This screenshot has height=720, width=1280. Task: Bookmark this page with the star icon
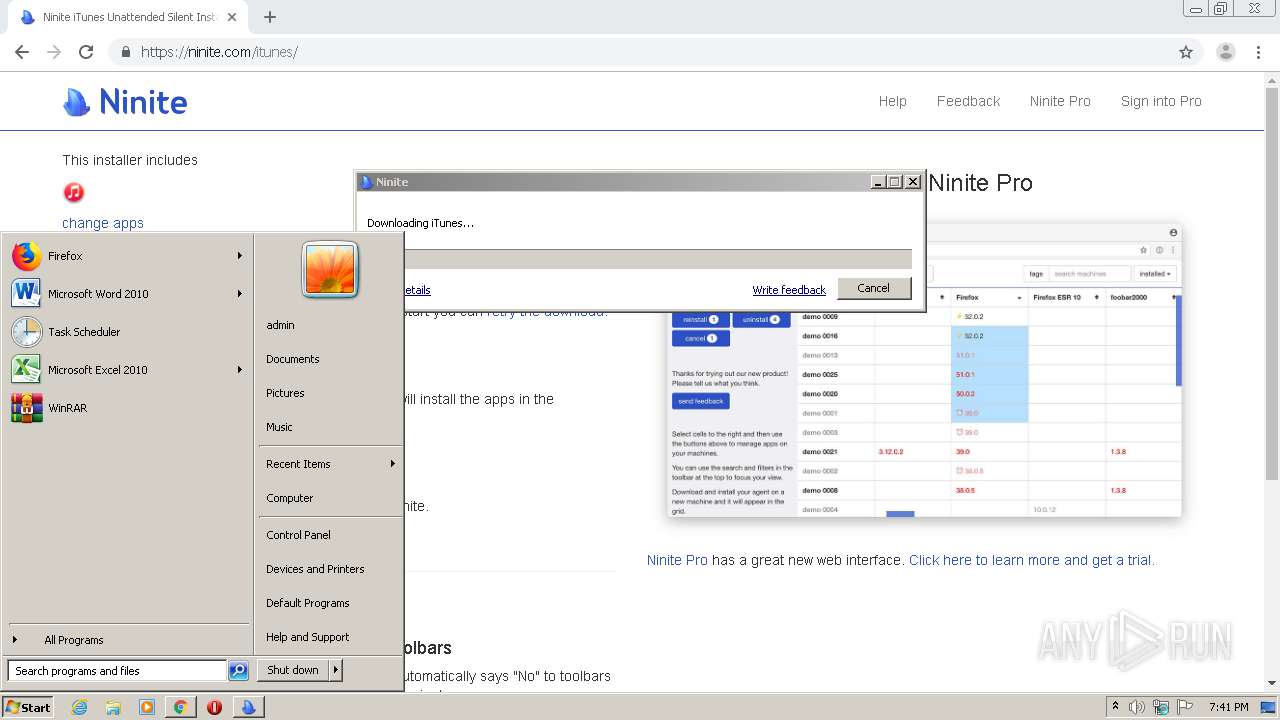pos(1186,52)
